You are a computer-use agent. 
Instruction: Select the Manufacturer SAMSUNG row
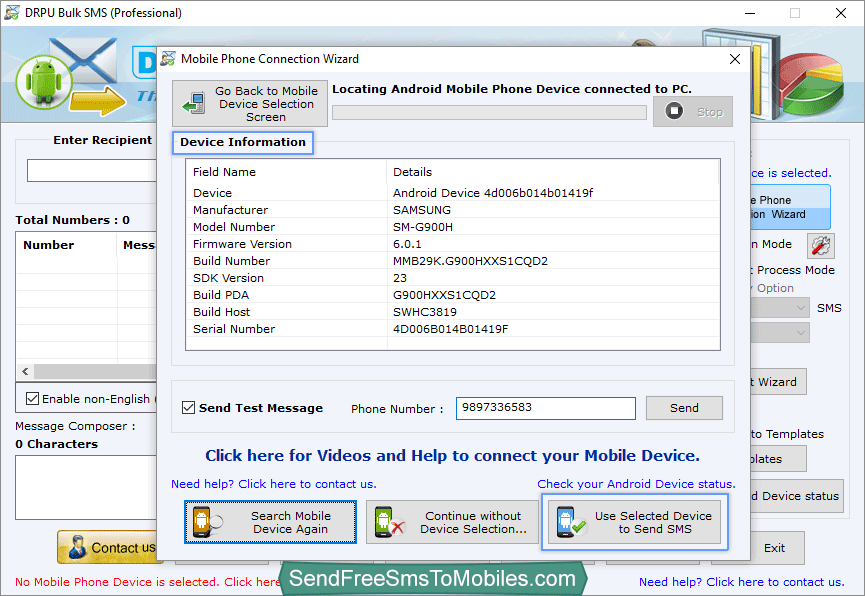click(452, 210)
